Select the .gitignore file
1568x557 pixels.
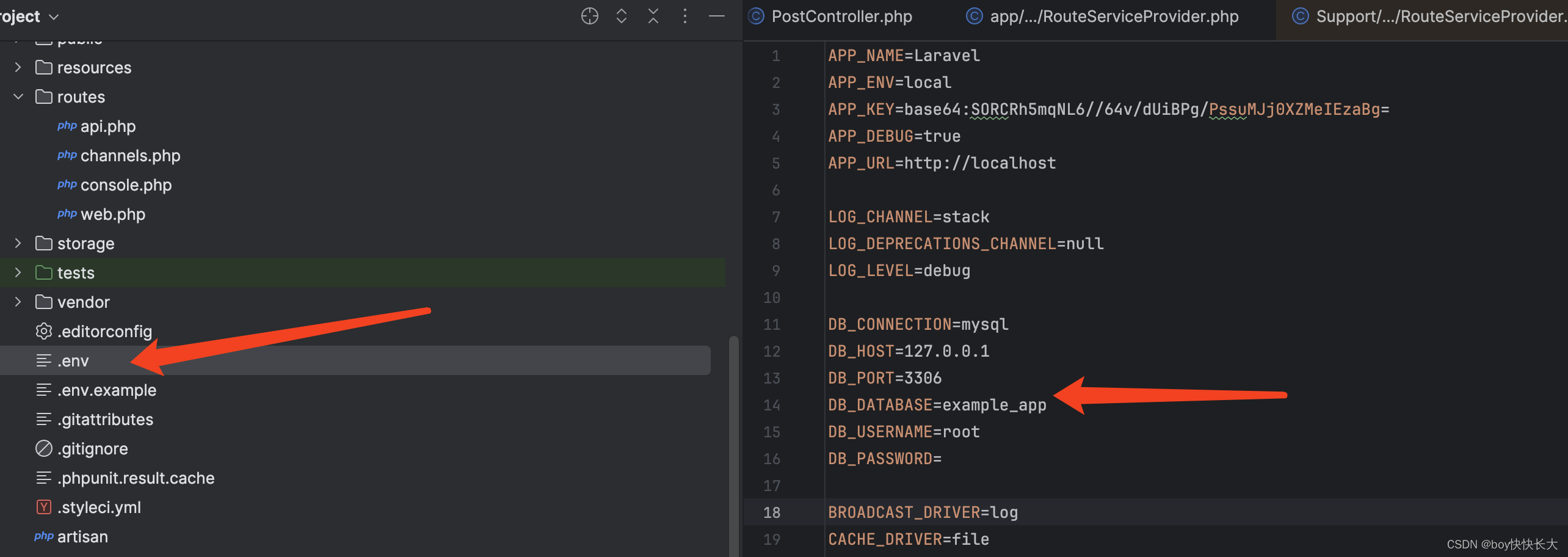click(93, 449)
